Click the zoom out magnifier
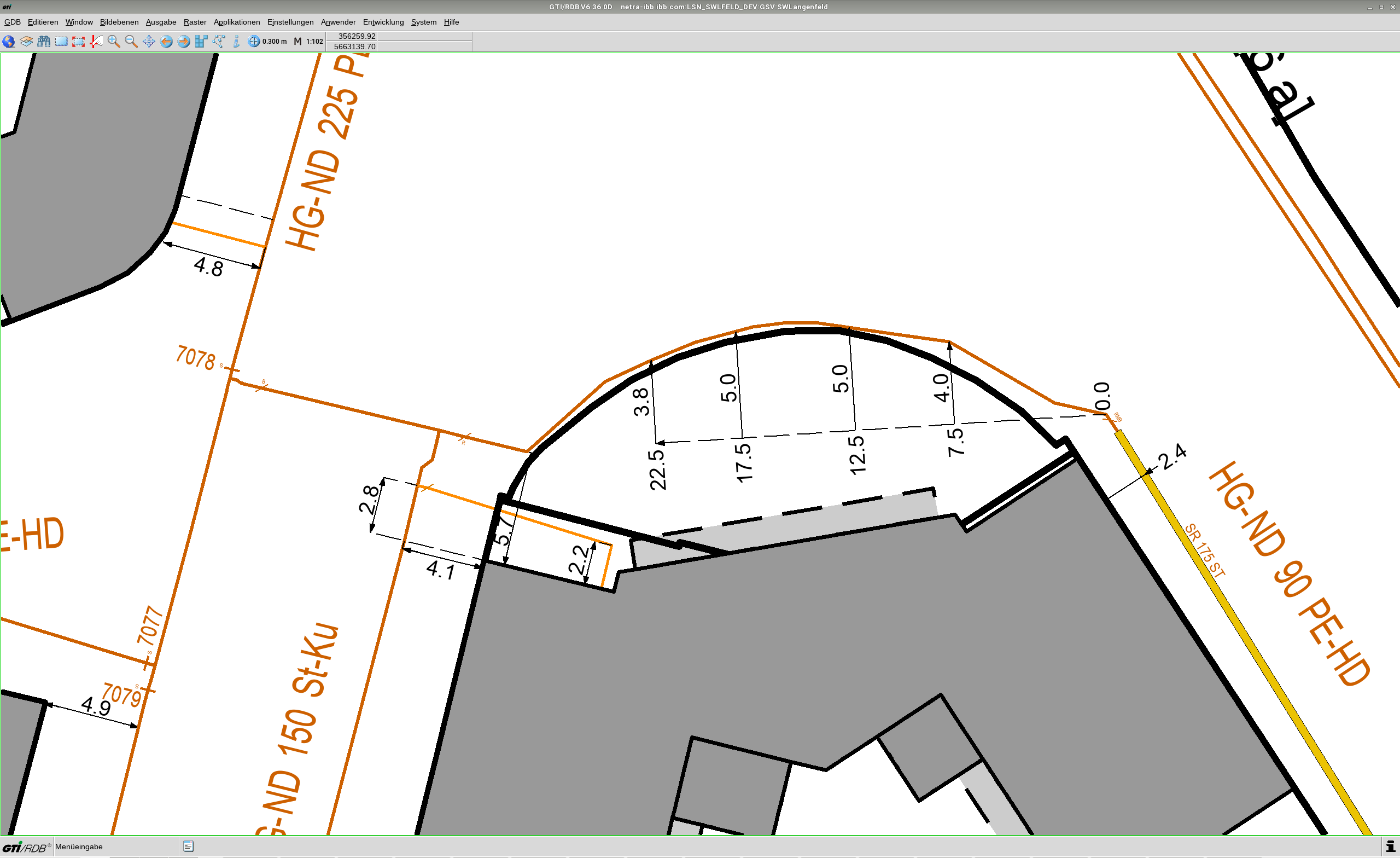Screen dimensions: 1400x858 coord(131,42)
